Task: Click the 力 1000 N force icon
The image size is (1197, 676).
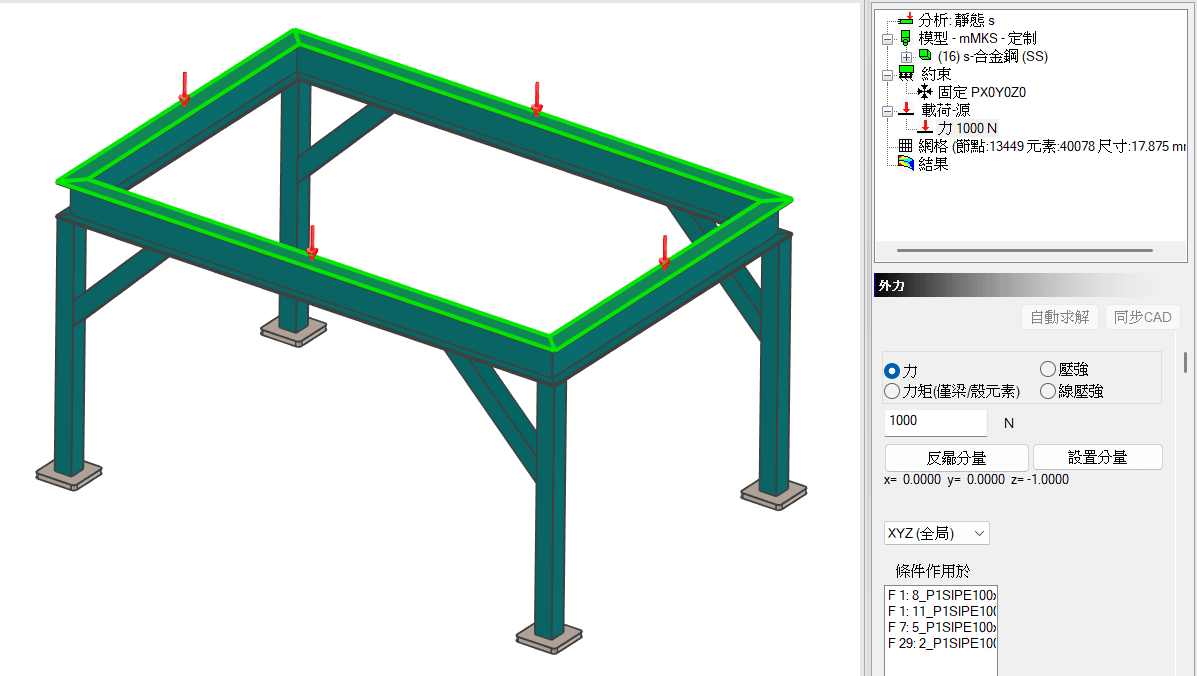Action: click(x=924, y=127)
